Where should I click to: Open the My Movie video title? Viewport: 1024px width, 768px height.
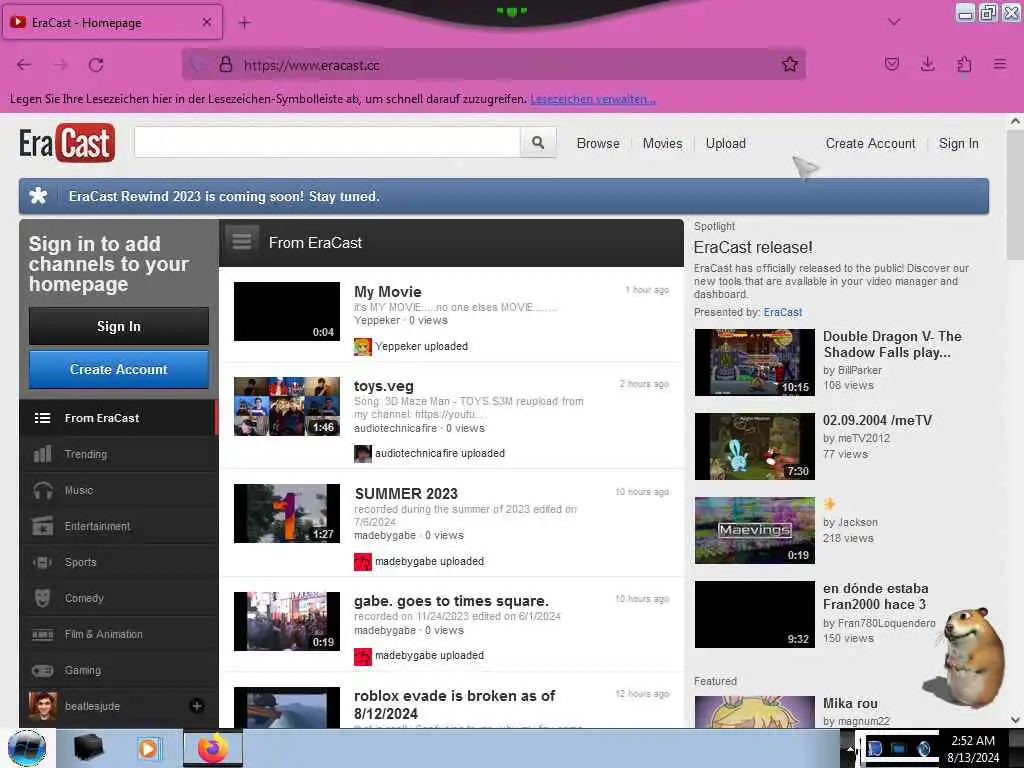pos(387,292)
